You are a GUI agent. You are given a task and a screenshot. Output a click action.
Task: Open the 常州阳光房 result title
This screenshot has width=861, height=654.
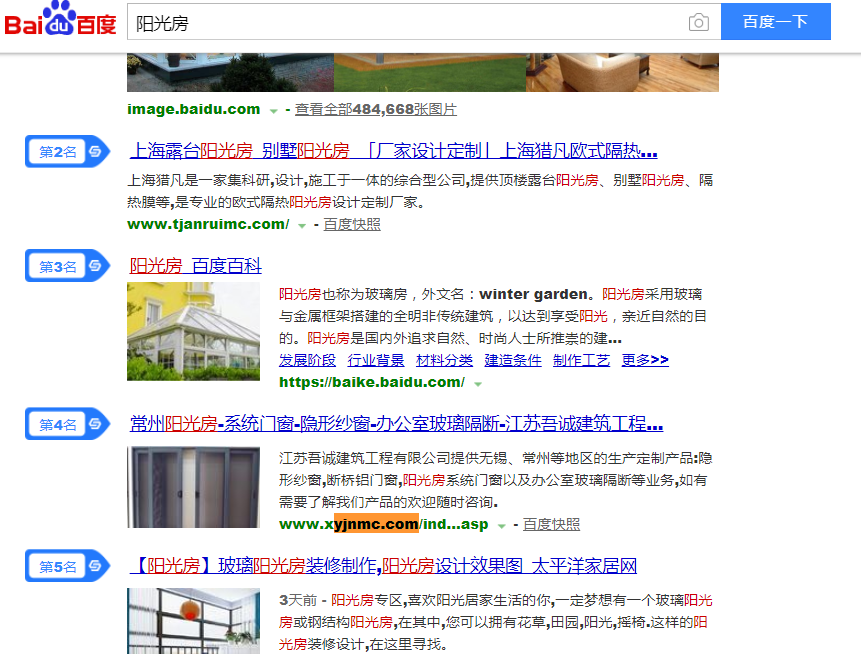[x=396, y=423]
